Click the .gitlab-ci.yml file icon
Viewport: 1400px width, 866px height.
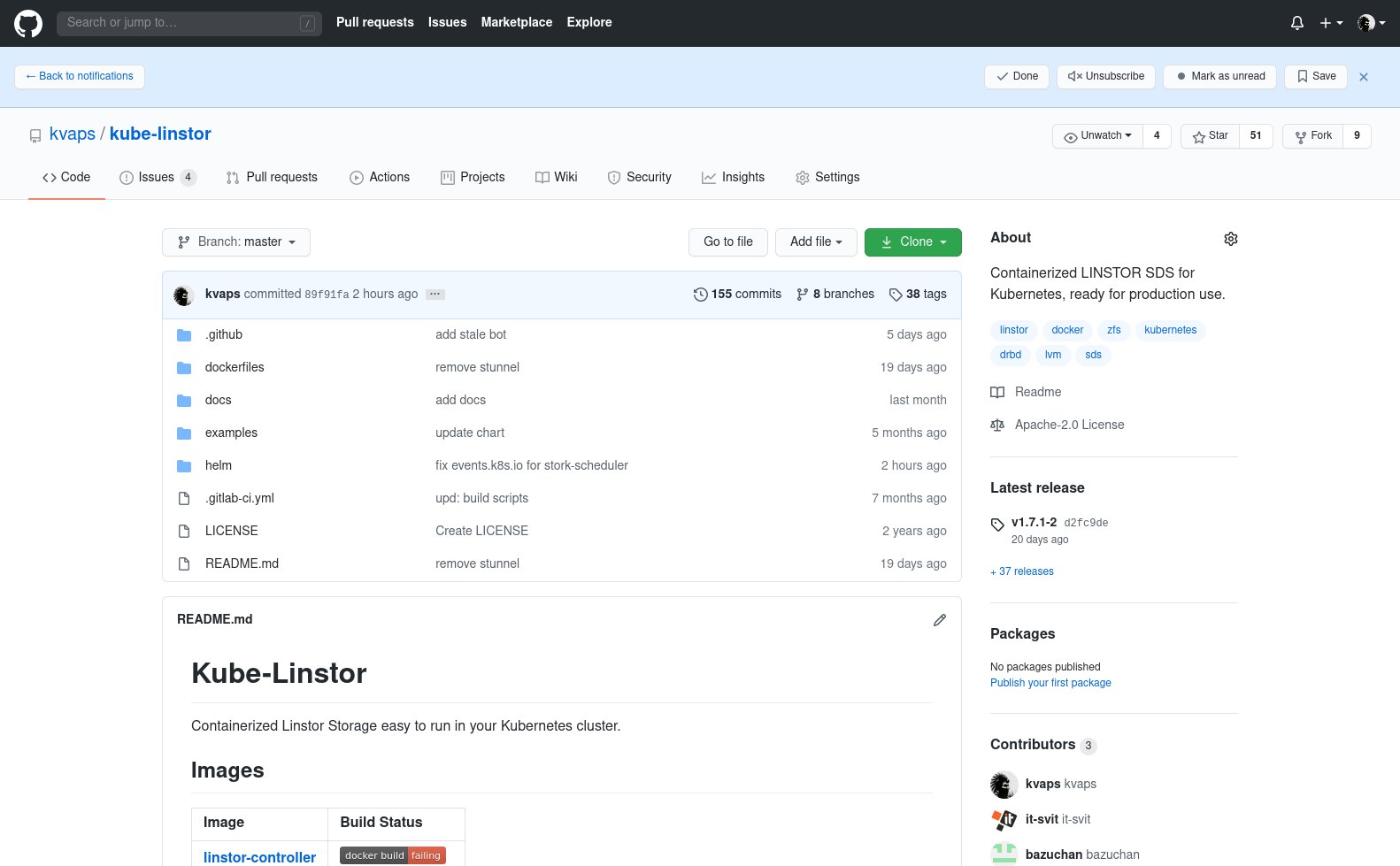(184, 499)
